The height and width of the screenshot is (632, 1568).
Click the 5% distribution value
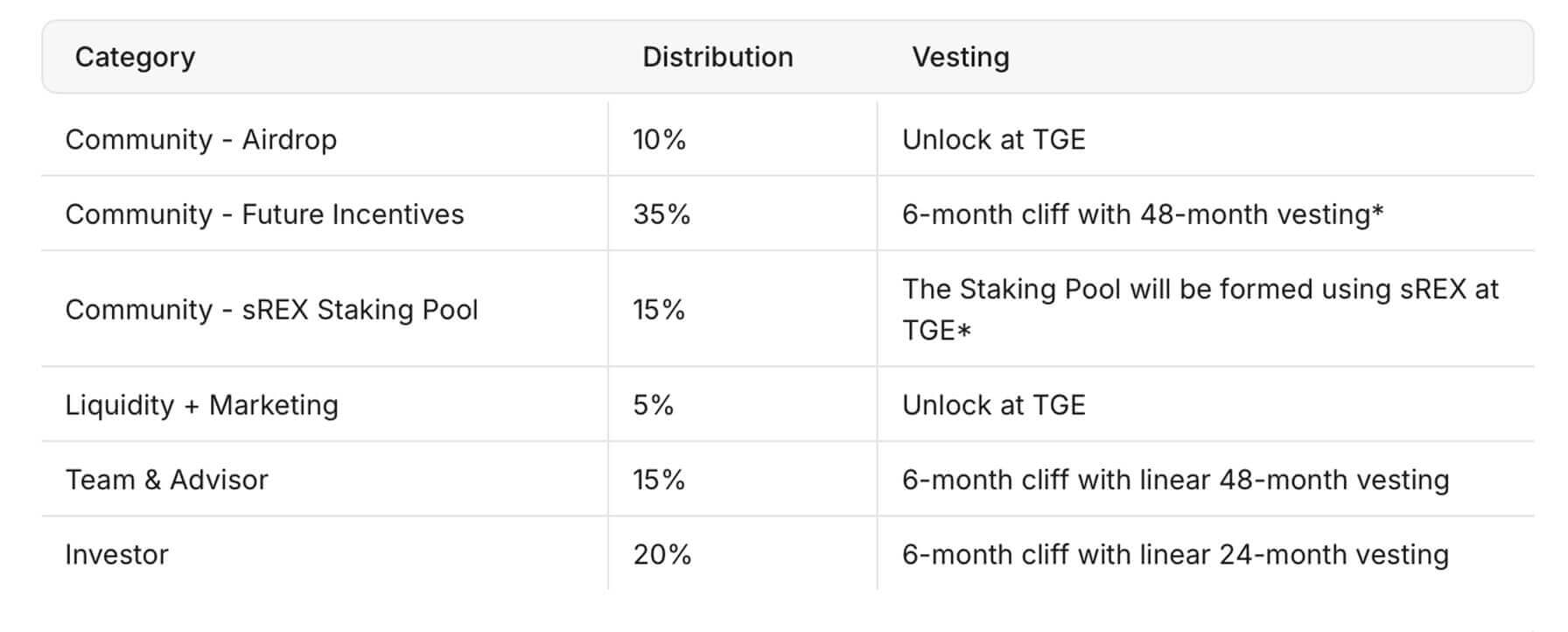(x=653, y=405)
